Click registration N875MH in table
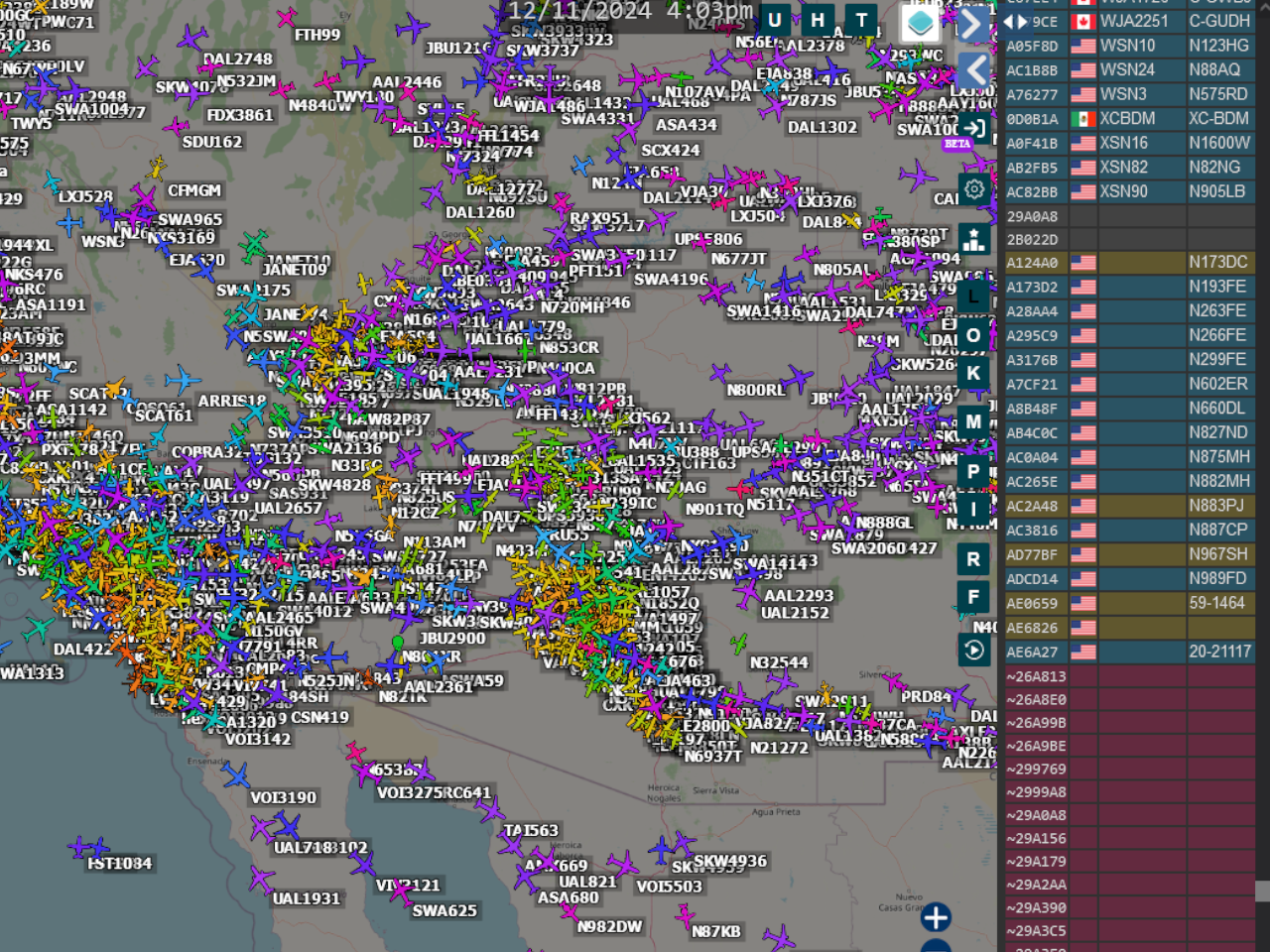 click(1219, 456)
